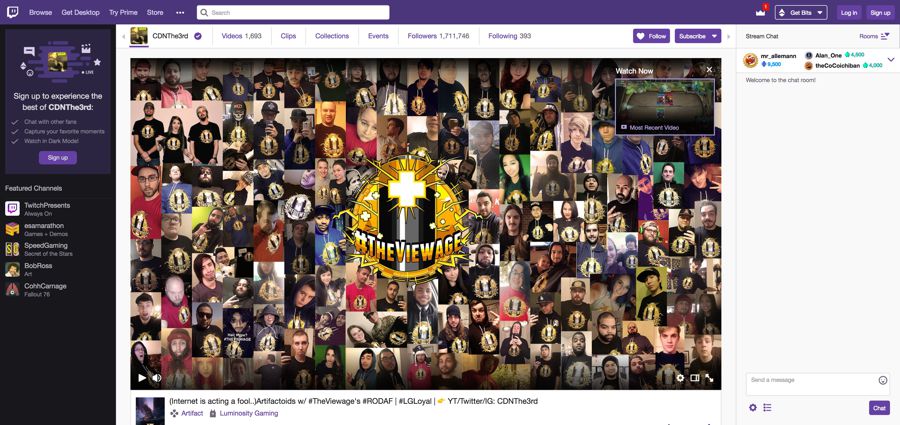The image size is (900, 425).
Task: Open emote picker in chat box
Action: [x=883, y=380]
